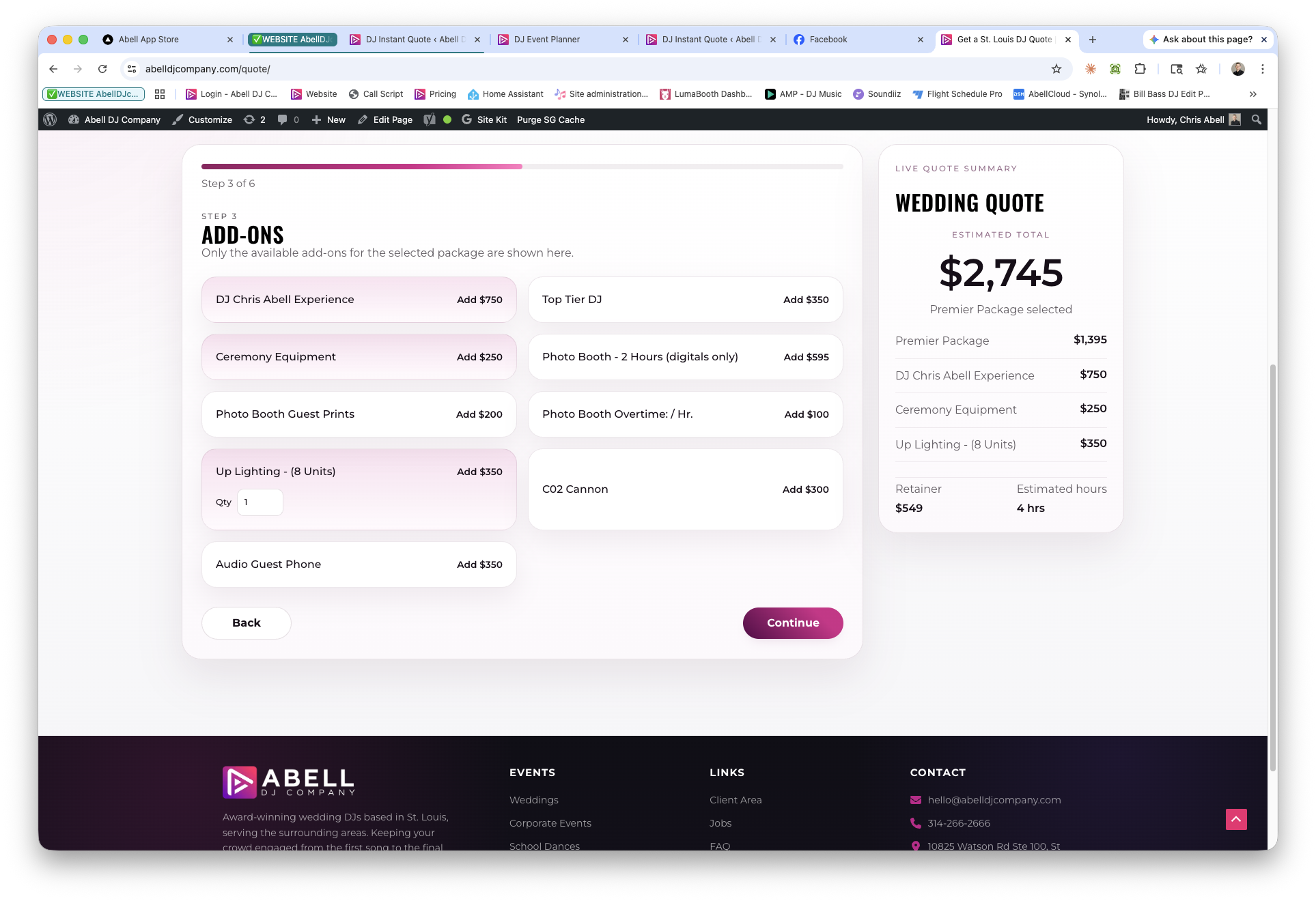Click the orange asterisk extension icon
The width and height of the screenshot is (1316, 901).
pos(1091,69)
